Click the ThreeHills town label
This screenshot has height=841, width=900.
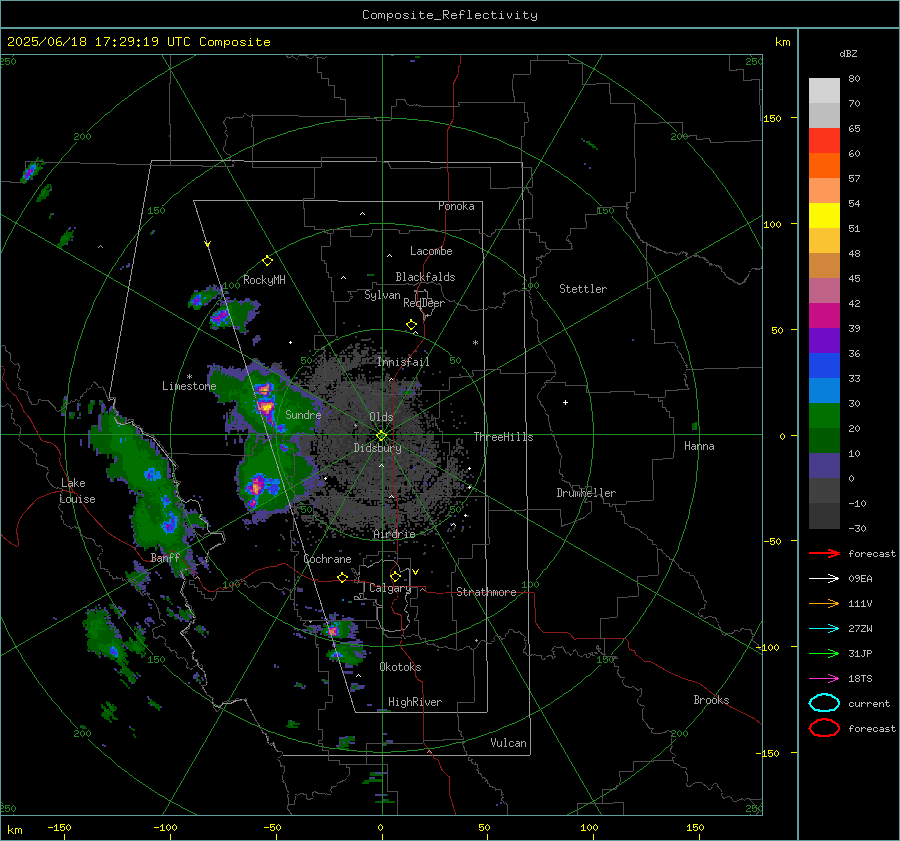click(x=503, y=437)
